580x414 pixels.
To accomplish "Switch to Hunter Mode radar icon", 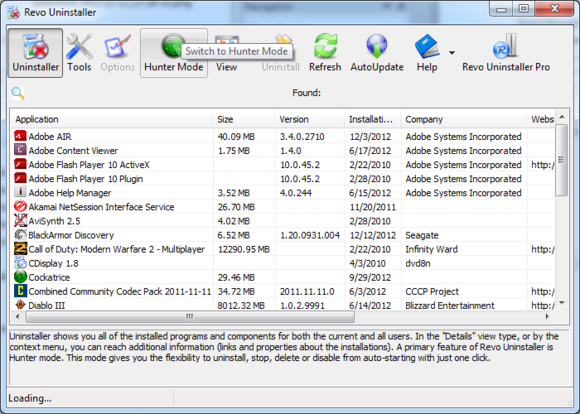I will tap(172, 46).
